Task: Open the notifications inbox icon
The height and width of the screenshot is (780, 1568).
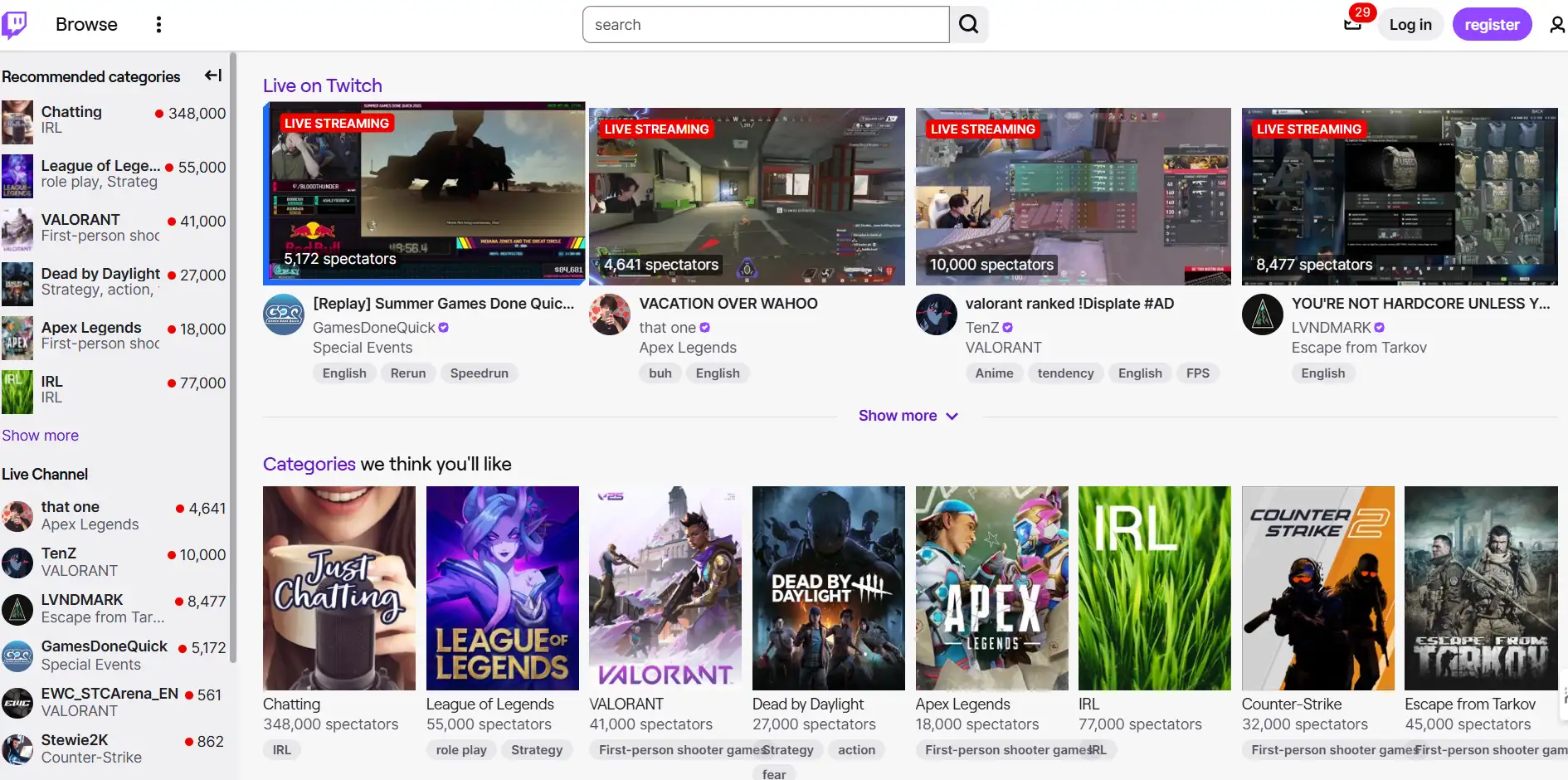Action: (1353, 25)
